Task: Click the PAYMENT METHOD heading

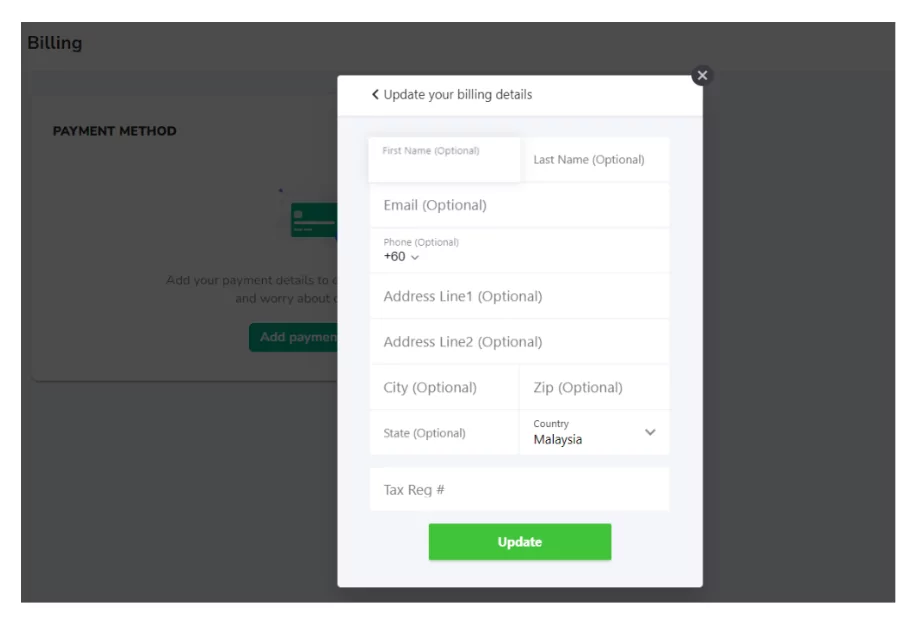Action: click(114, 131)
